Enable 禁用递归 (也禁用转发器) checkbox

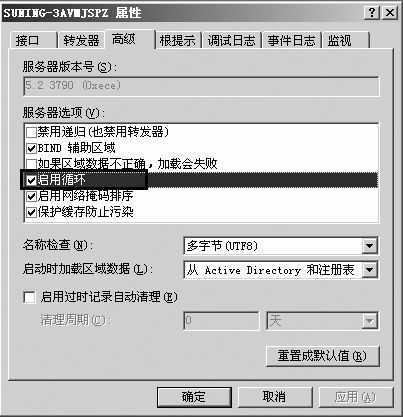pyautogui.click(x=31, y=132)
